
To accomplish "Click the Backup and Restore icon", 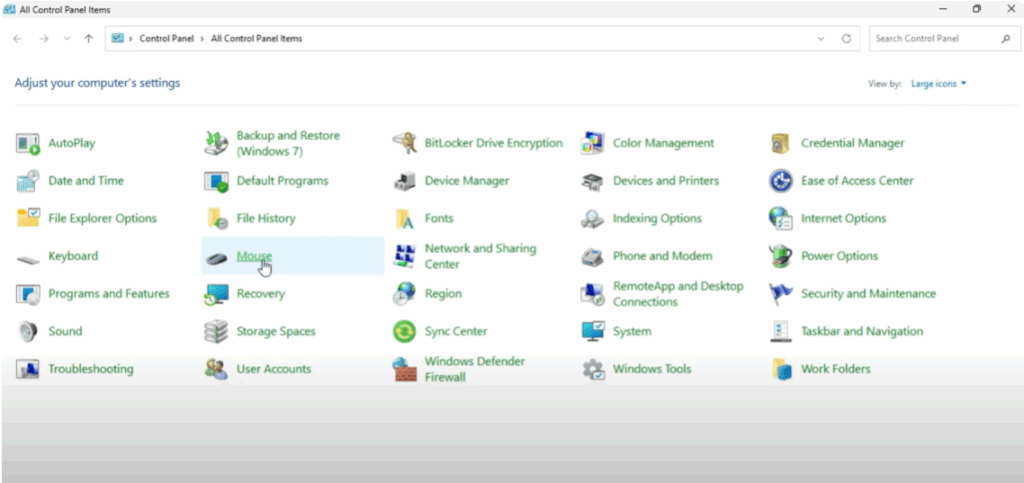I will [x=216, y=144].
